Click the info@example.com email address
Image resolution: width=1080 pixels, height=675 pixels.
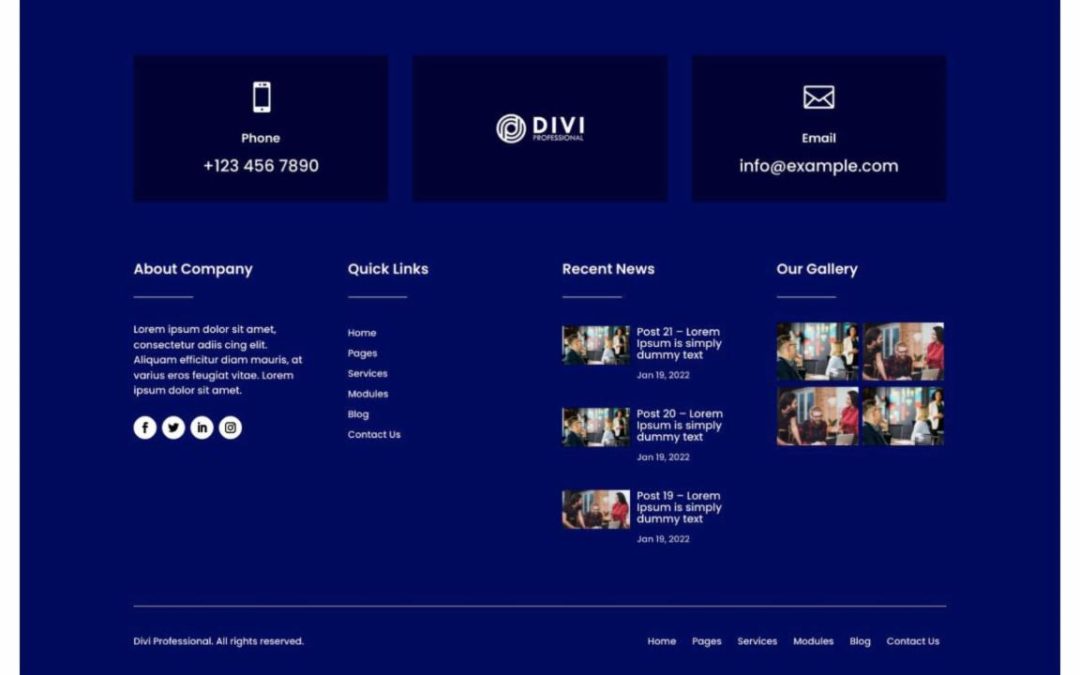point(818,166)
